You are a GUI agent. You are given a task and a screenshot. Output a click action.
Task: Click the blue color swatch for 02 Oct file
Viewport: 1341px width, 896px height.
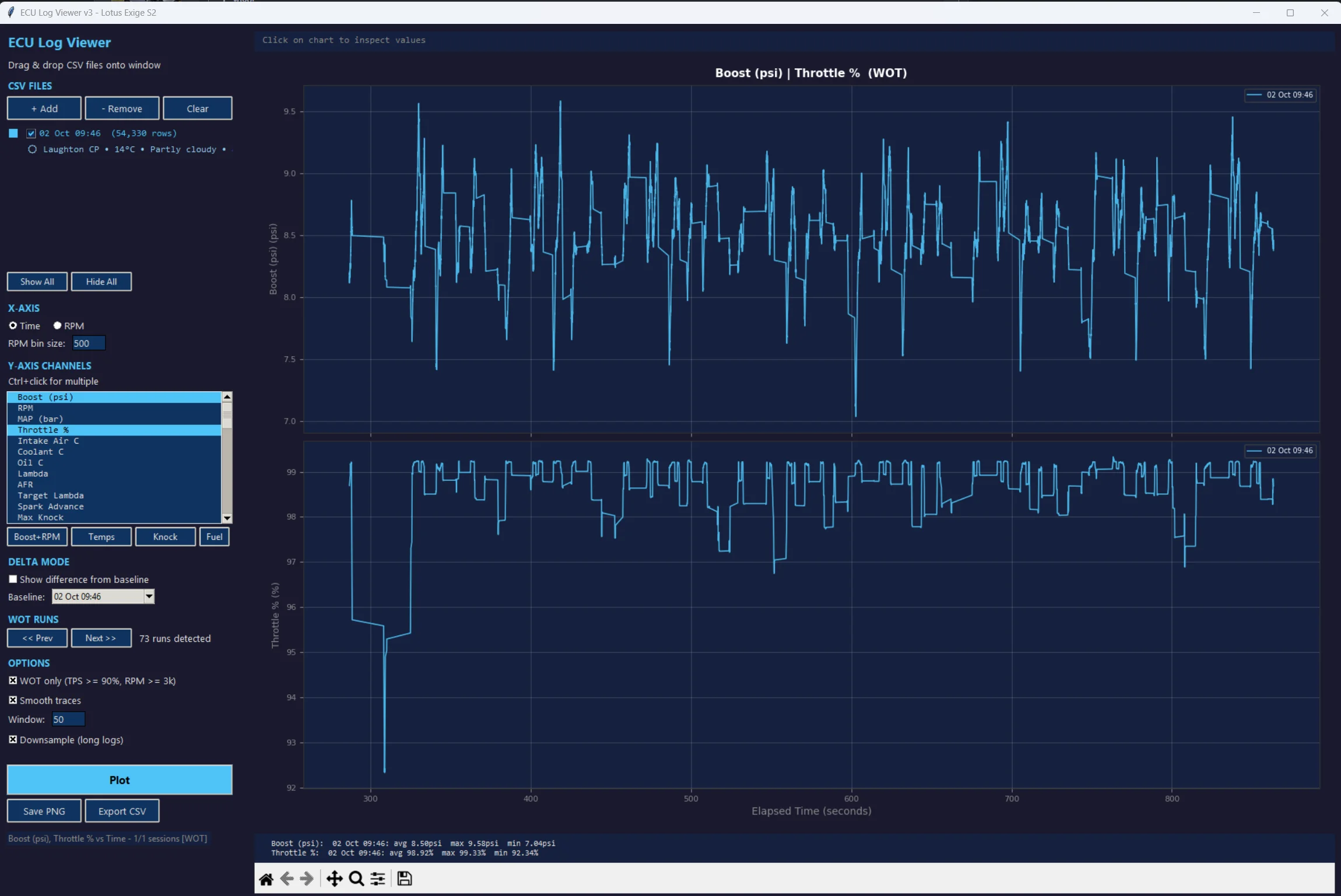[x=13, y=133]
